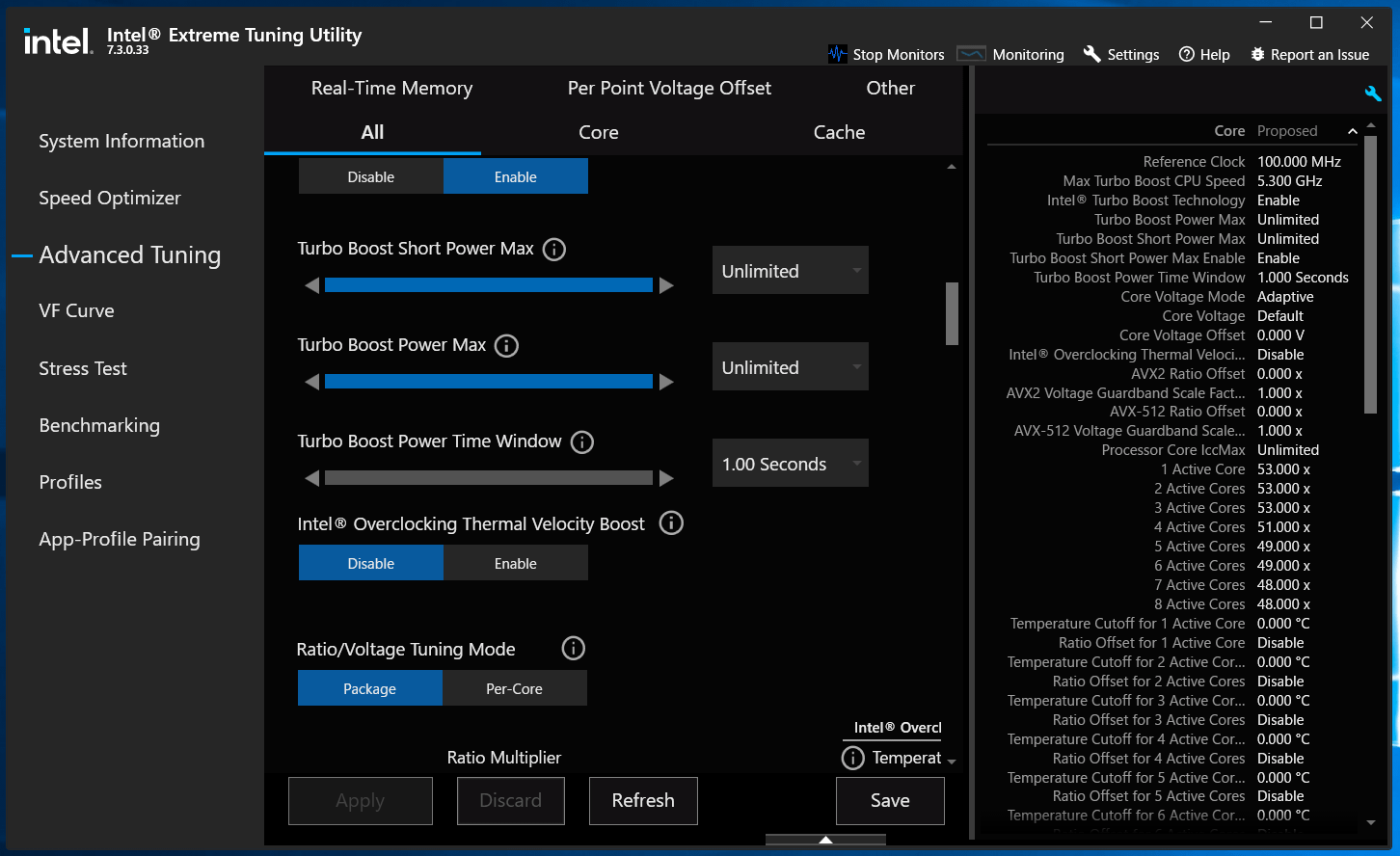Increase Turbo Boost Power Max with right arrow
Viewport: 1400px width, 856px height.
666,382
